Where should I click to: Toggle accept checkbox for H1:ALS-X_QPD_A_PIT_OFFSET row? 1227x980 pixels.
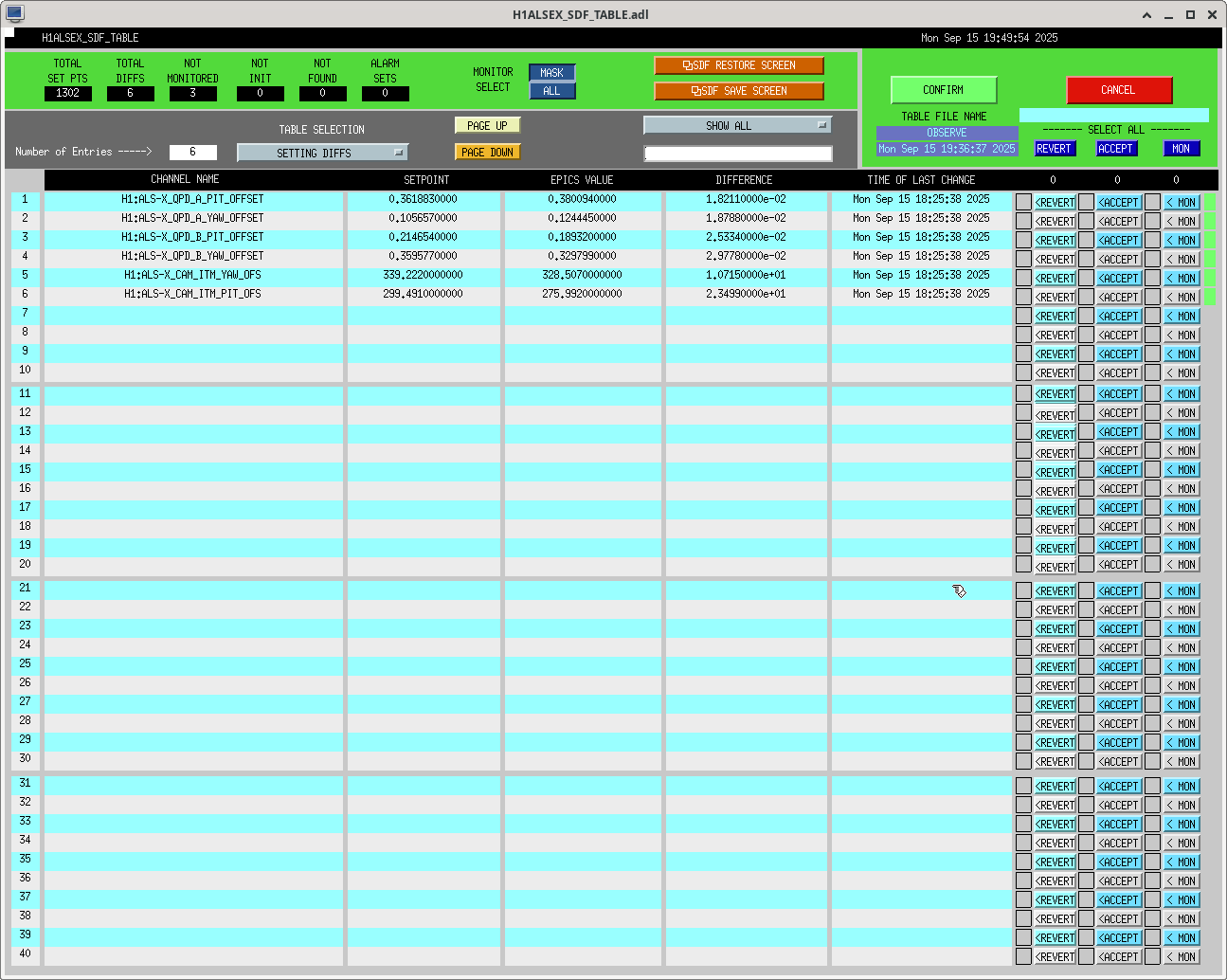pos(1087,202)
